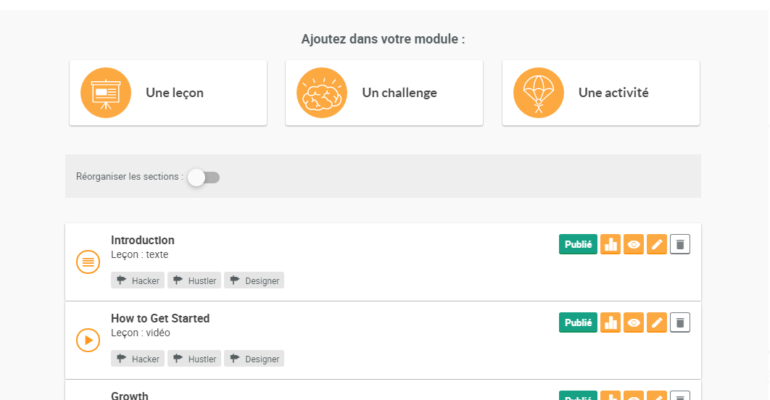Image resolution: width=770 pixels, height=400 pixels.
Task: Preview the Introduction lesson via eye icon
Action: [633, 244]
